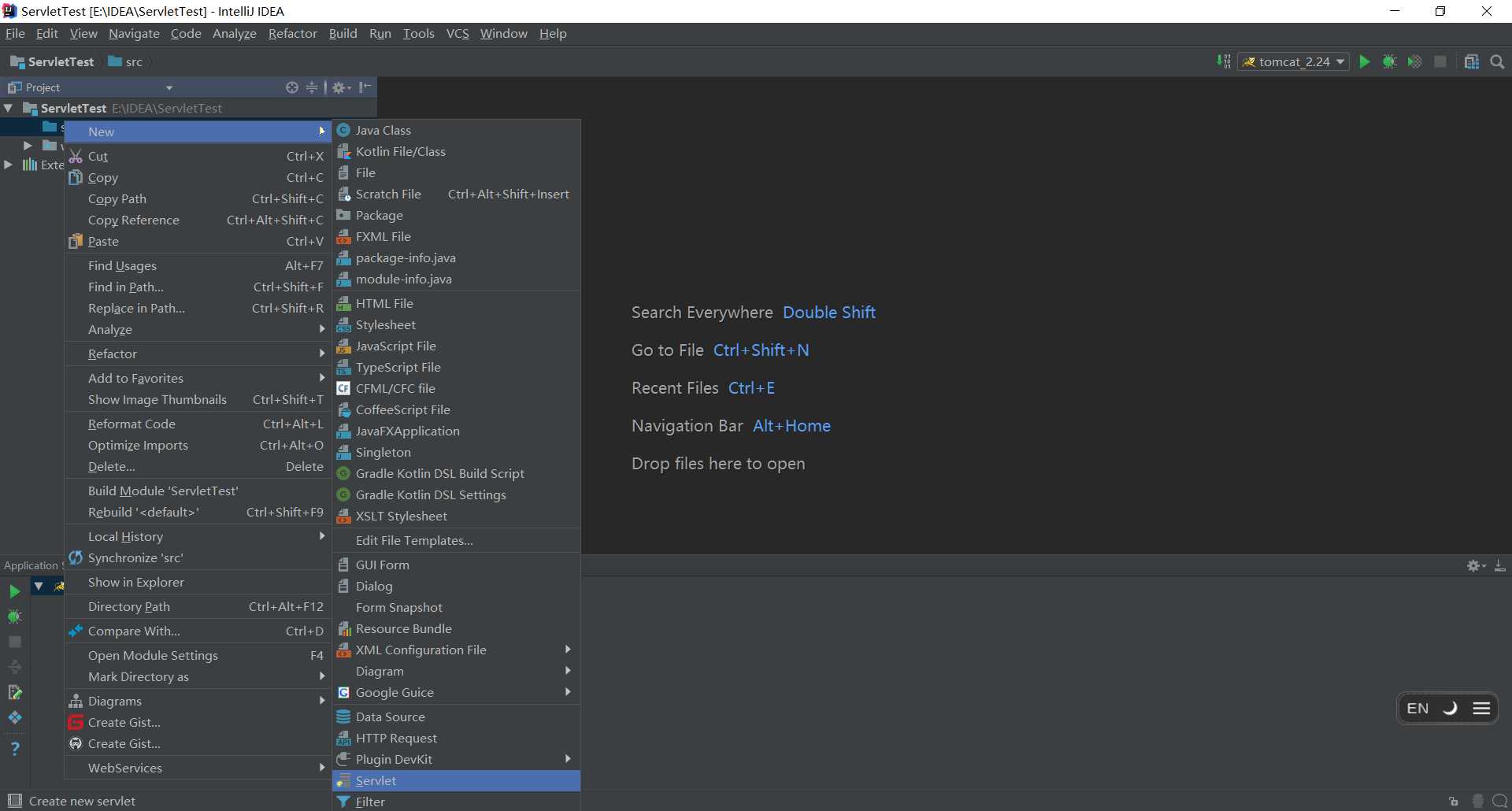Collapse the ServletTest root tree node
1512x811 pixels.
[x=9, y=108]
